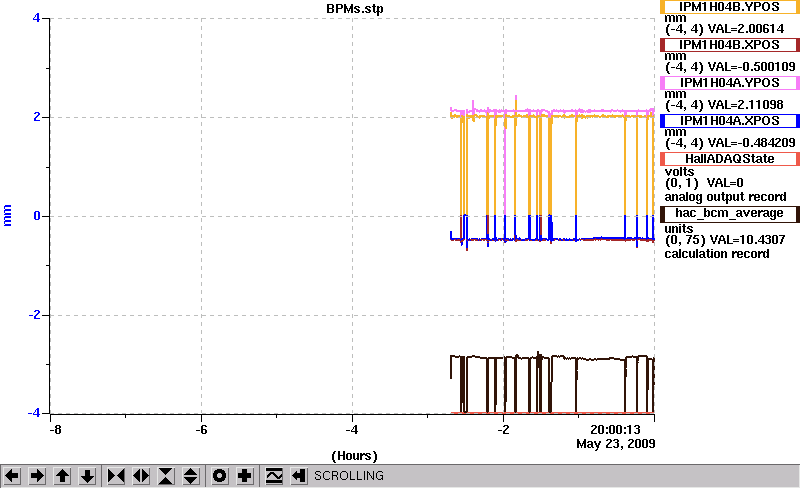Click the 20:00:13 timestamp label
This screenshot has height=488, width=800.
[615, 430]
